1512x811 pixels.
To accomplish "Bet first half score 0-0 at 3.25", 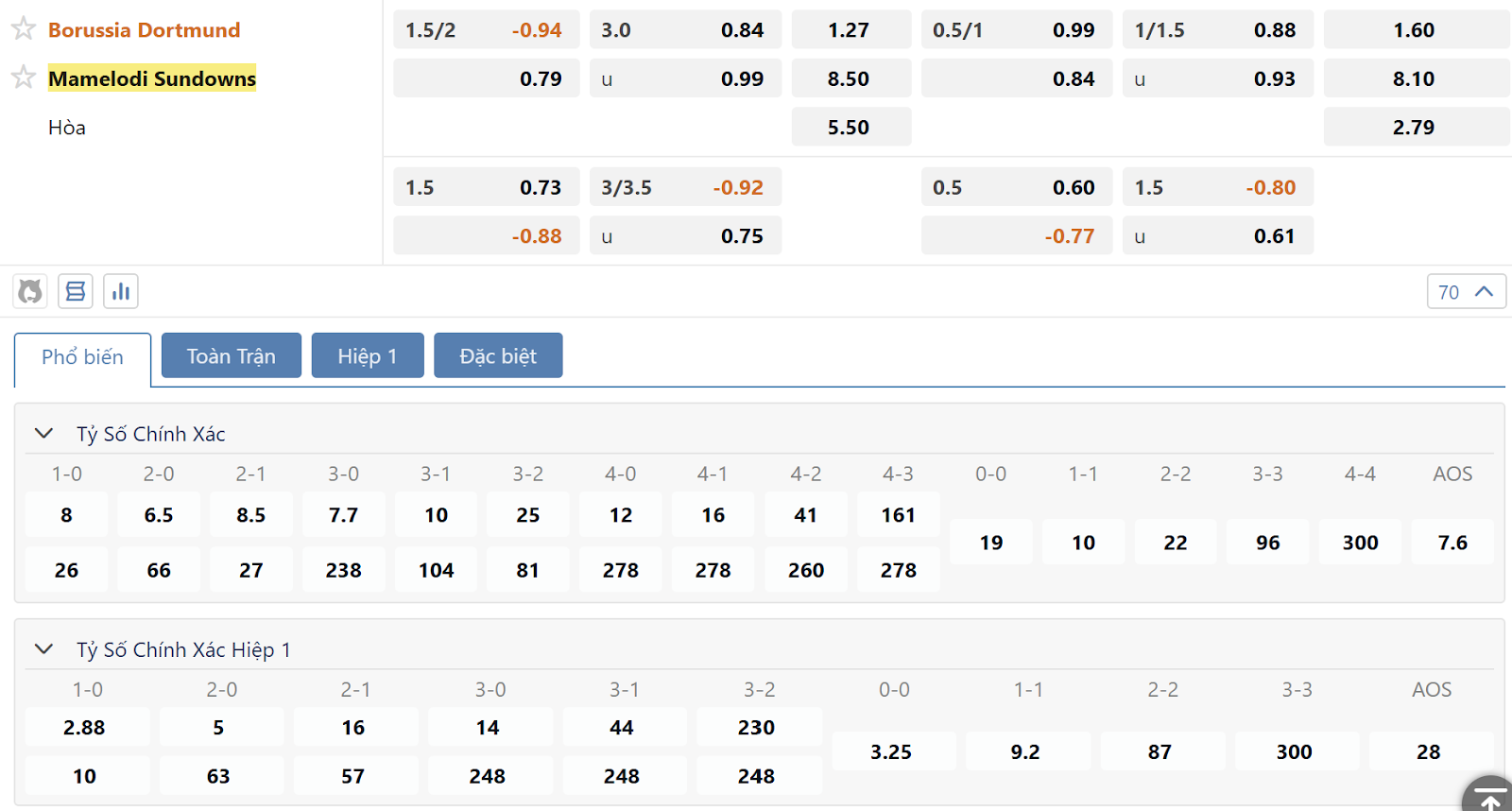I will (x=893, y=751).
